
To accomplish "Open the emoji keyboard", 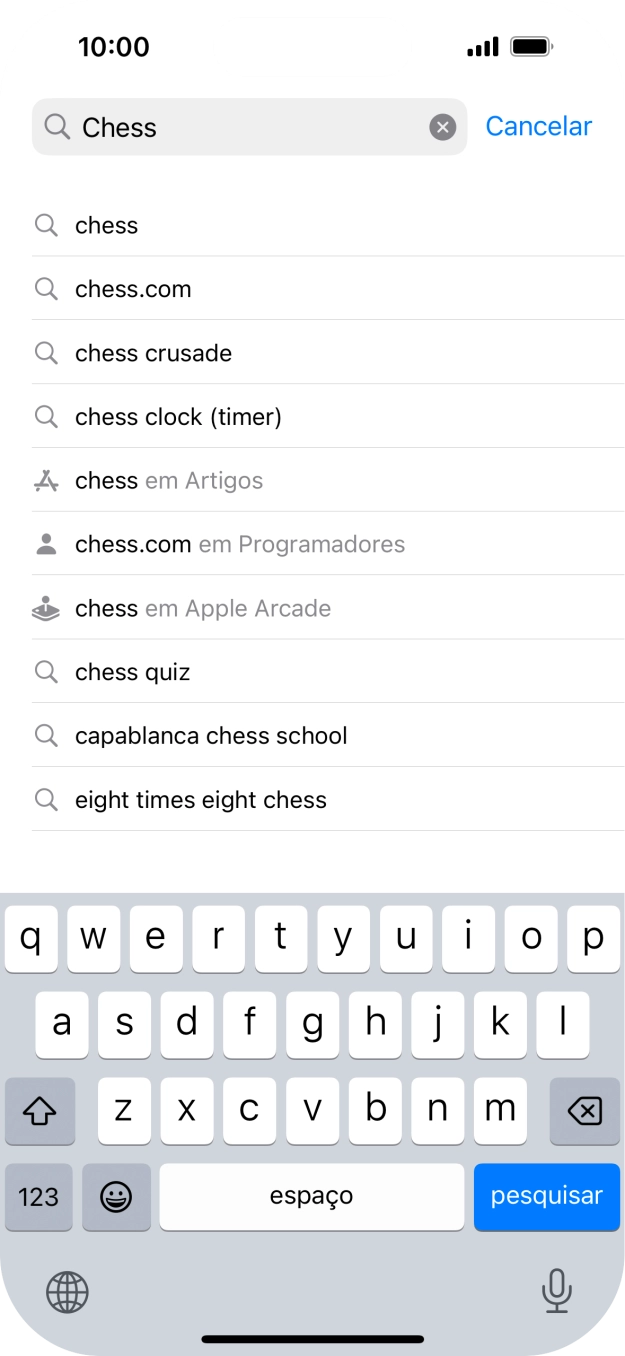I will [x=116, y=1196].
